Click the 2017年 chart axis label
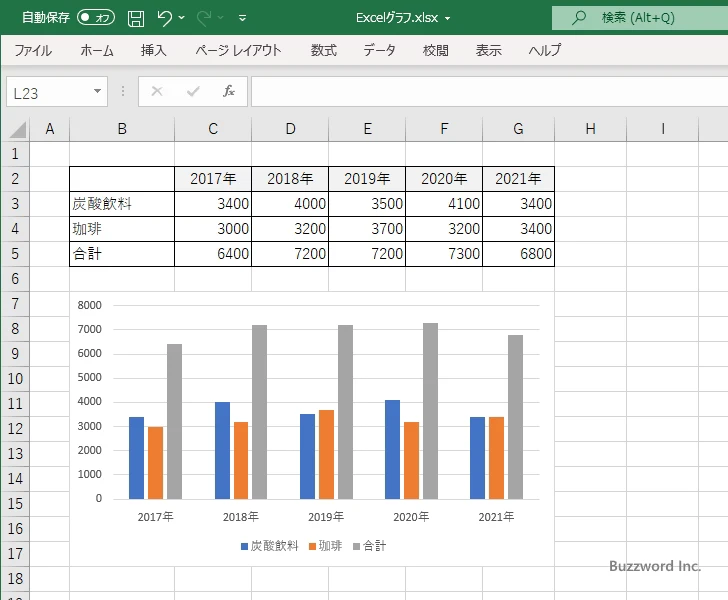The width and height of the screenshot is (728, 600). pos(156,517)
